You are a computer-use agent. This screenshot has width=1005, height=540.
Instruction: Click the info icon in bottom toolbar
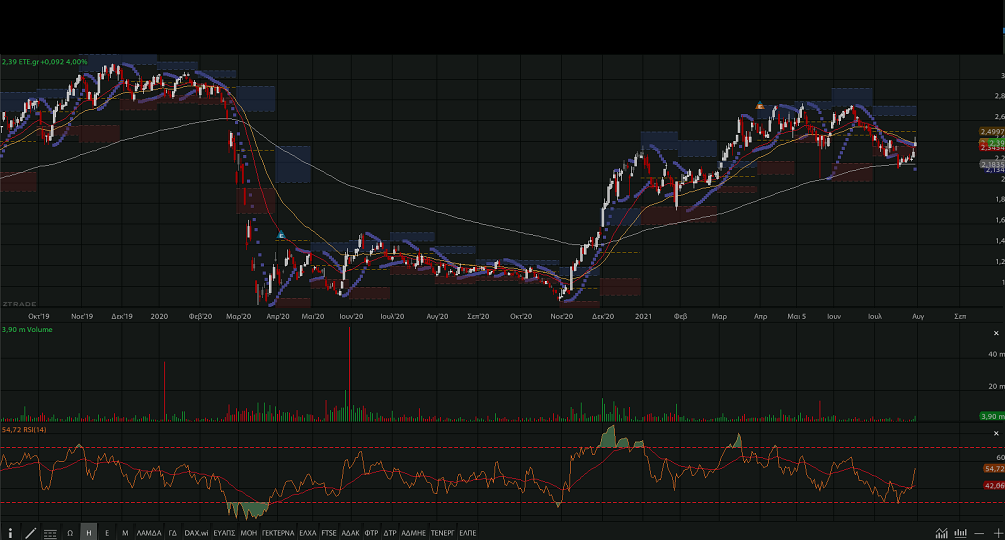11,533
